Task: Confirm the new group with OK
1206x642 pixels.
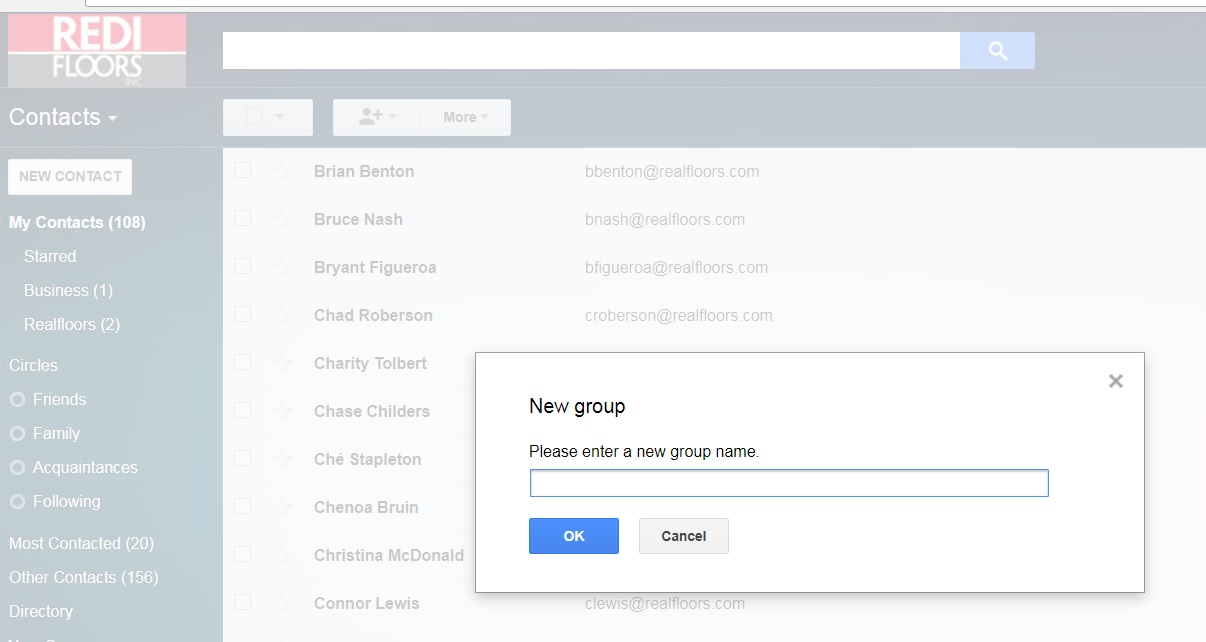Action: coord(574,536)
